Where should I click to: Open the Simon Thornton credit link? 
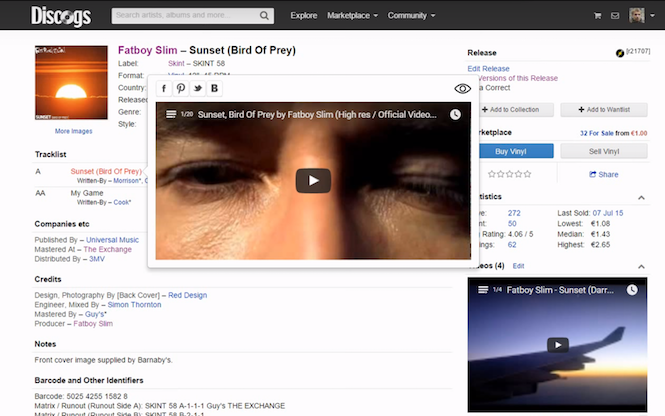coord(134,305)
